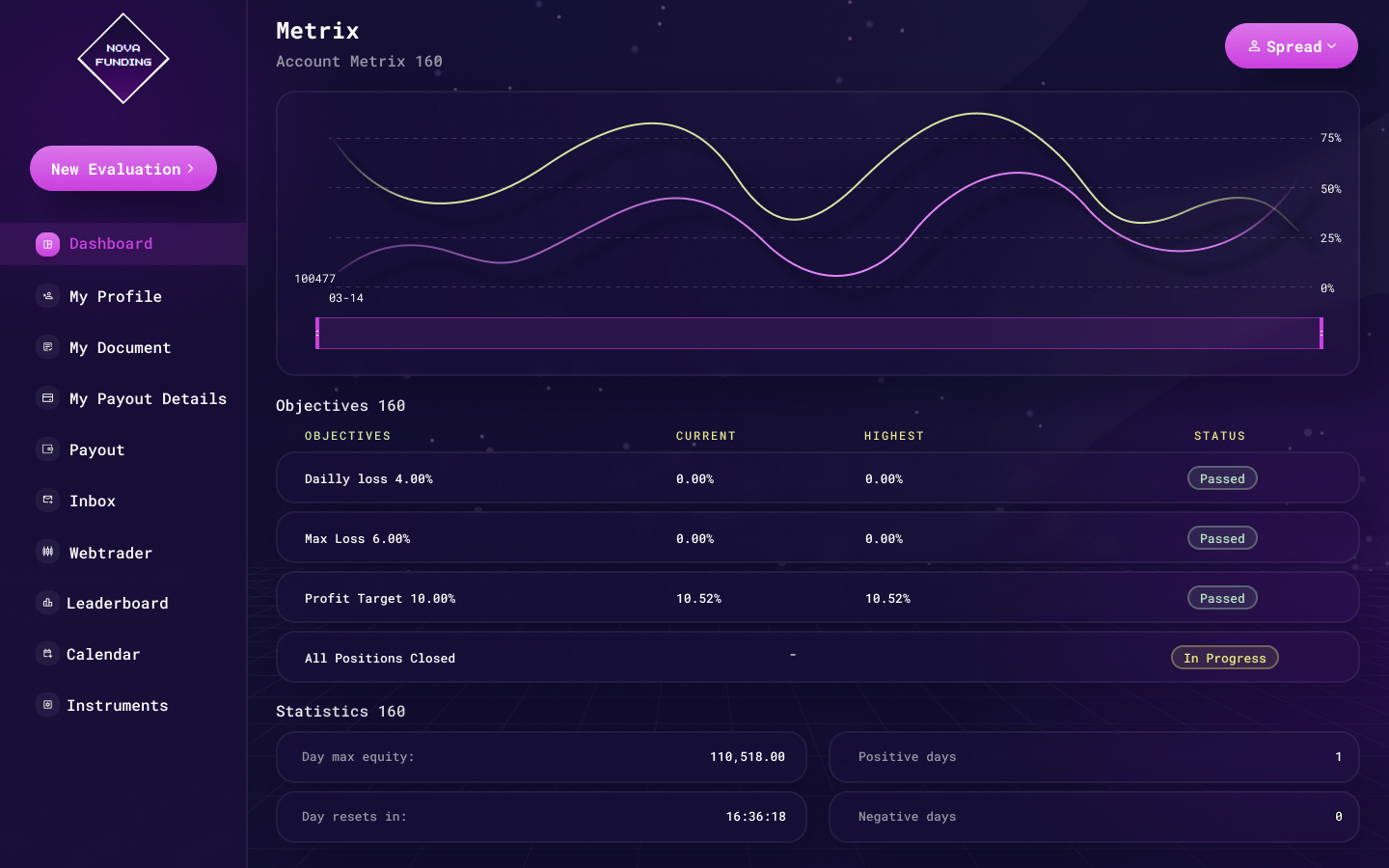Open the Payout section from the sidebar

(x=96, y=449)
